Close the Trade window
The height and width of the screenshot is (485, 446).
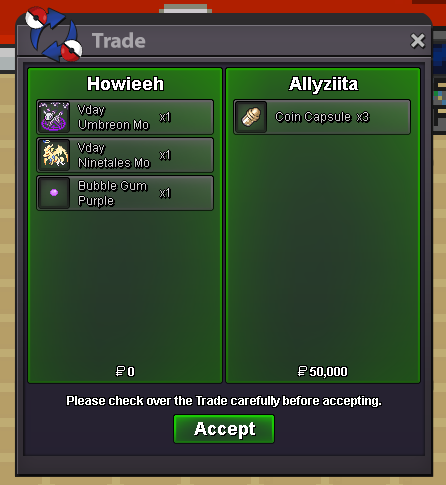point(417,41)
